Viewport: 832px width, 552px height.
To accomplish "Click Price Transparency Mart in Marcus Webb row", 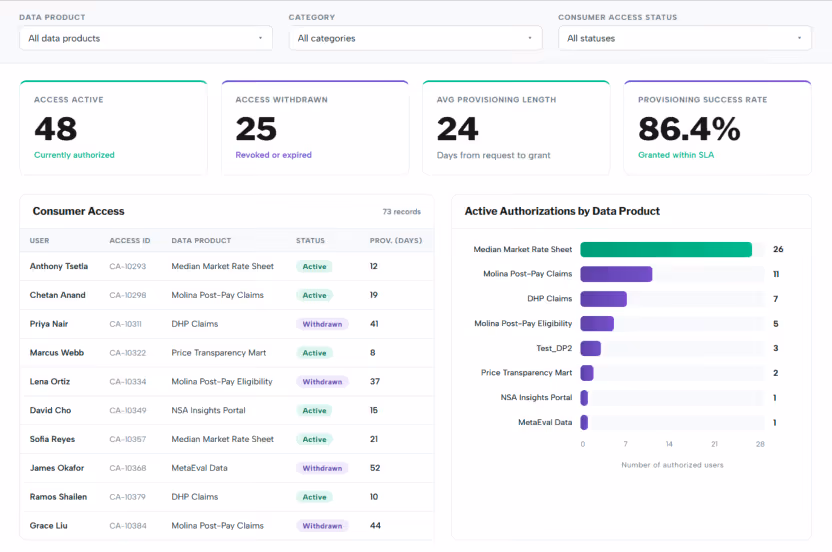I will point(219,353).
